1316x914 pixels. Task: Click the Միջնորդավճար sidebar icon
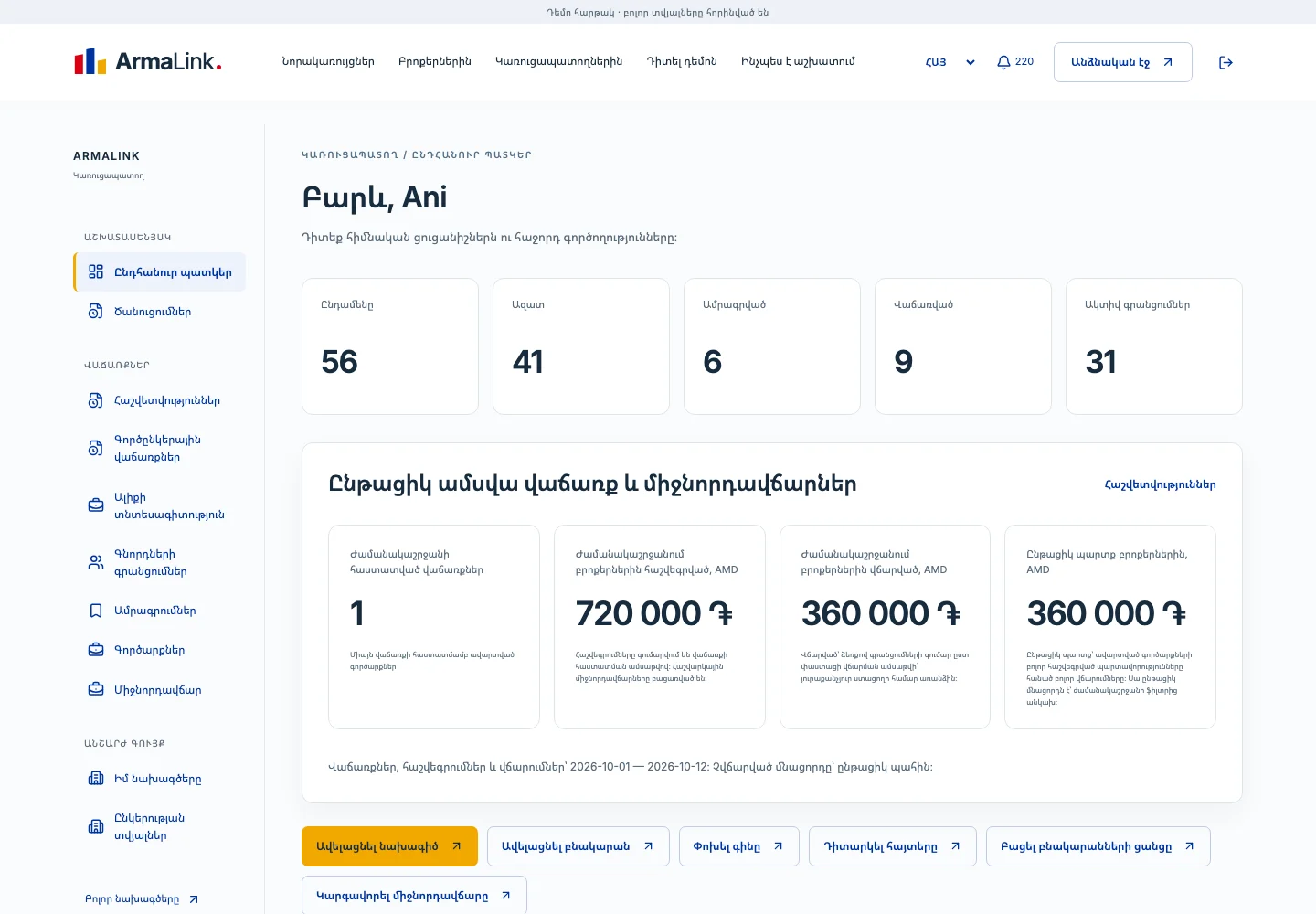point(96,690)
